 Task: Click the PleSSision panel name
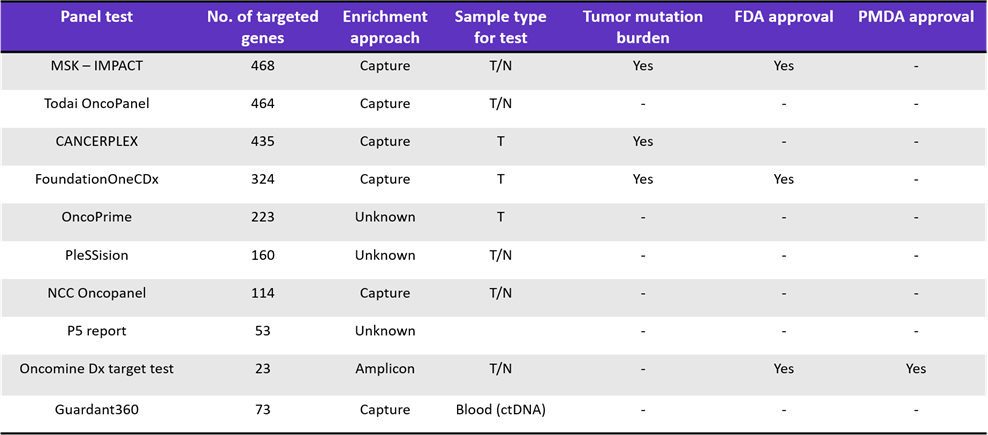coord(97,255)
